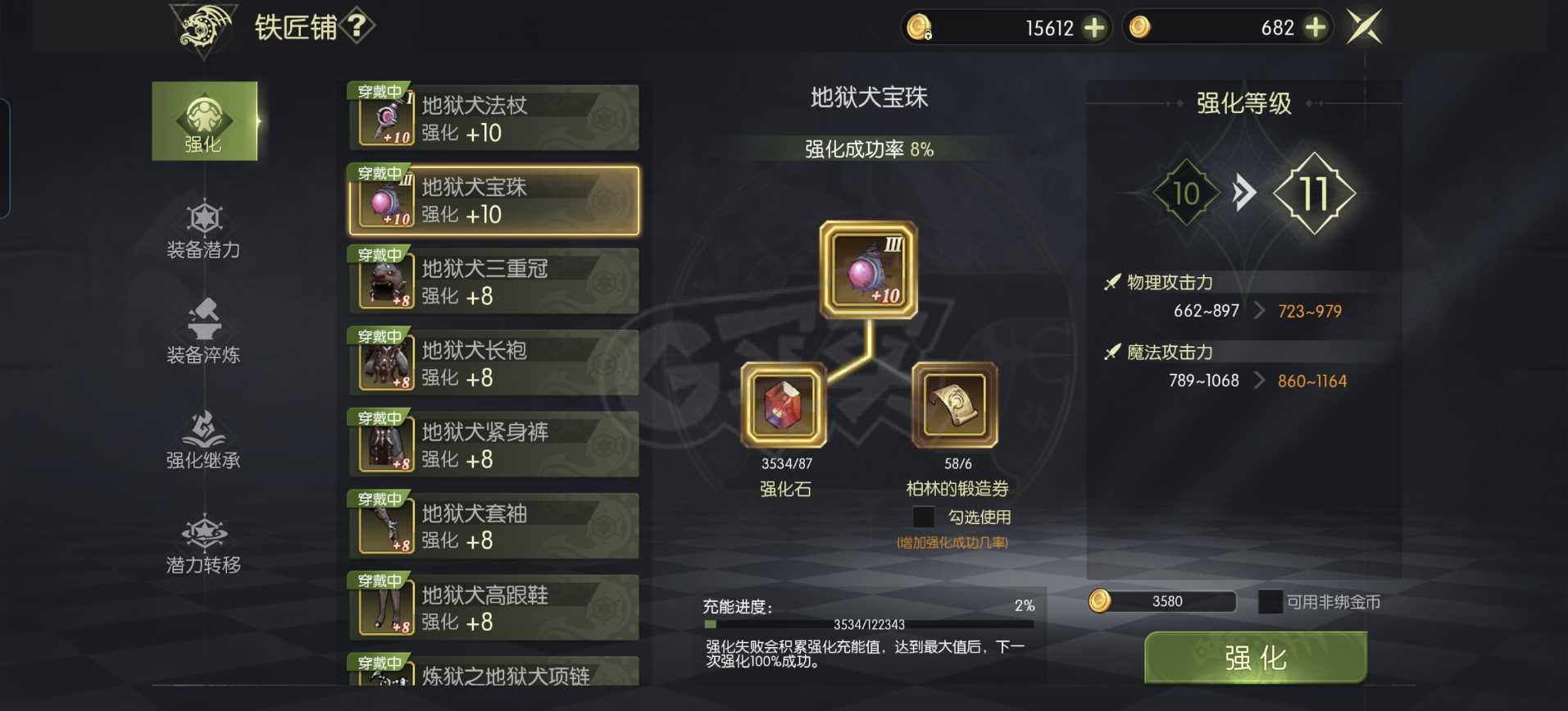Close the blacksmith screen with crossed swords icon
The width and height of the screenshot is (1568, 711).
1365,27
